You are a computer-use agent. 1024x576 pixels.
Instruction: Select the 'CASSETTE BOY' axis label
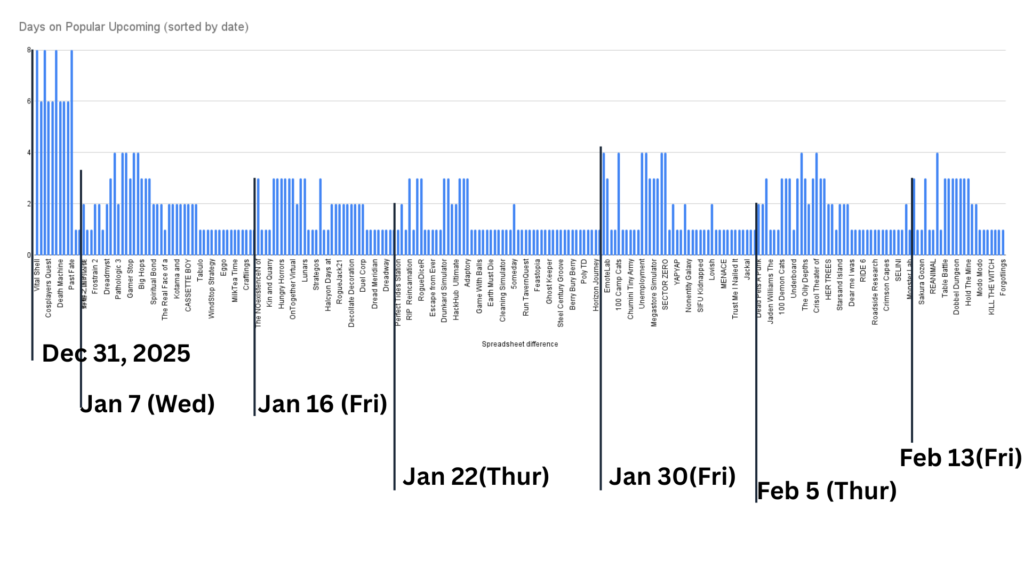point(189,284)
